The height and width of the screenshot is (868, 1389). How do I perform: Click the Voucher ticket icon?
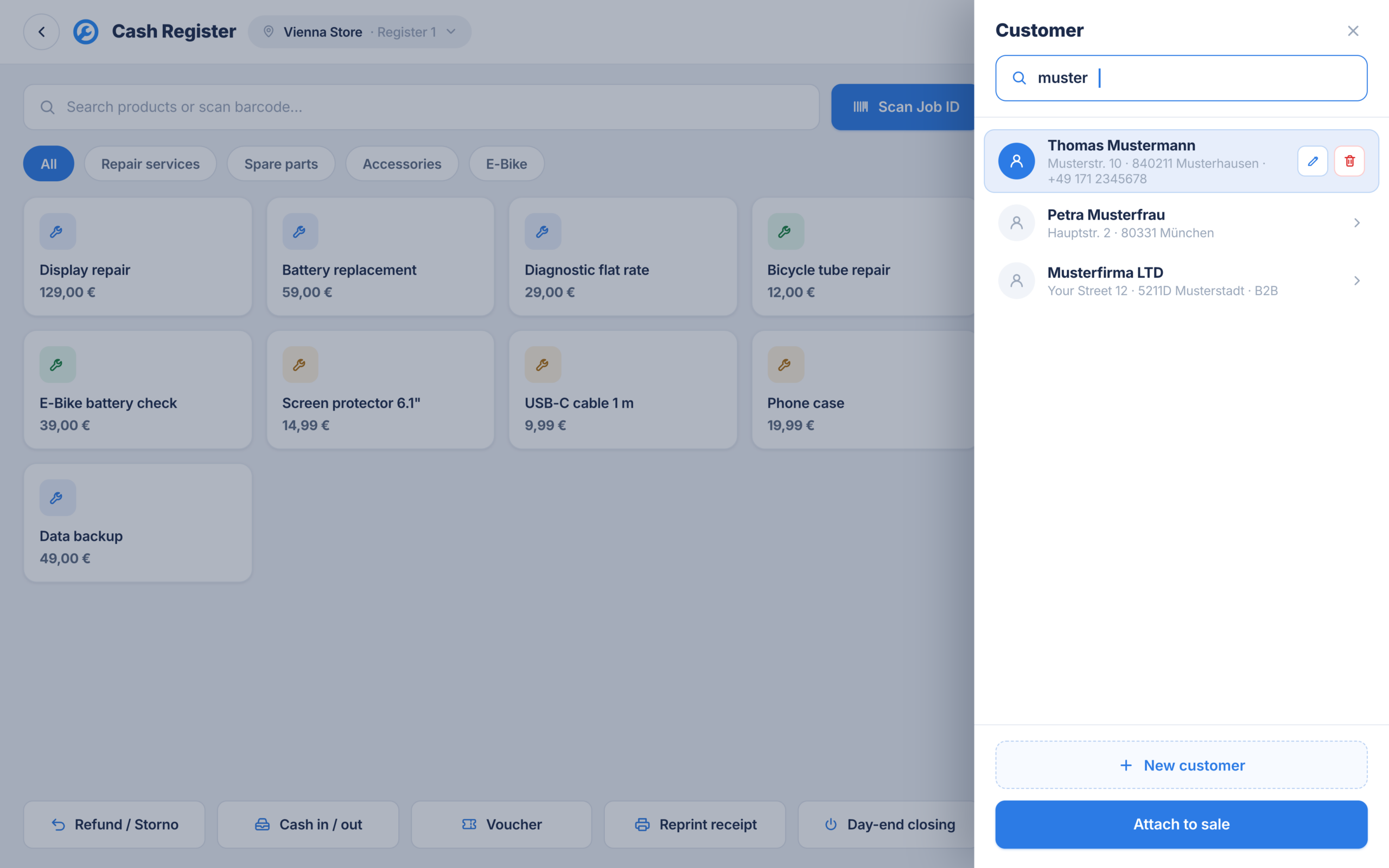tap(469, 825)
